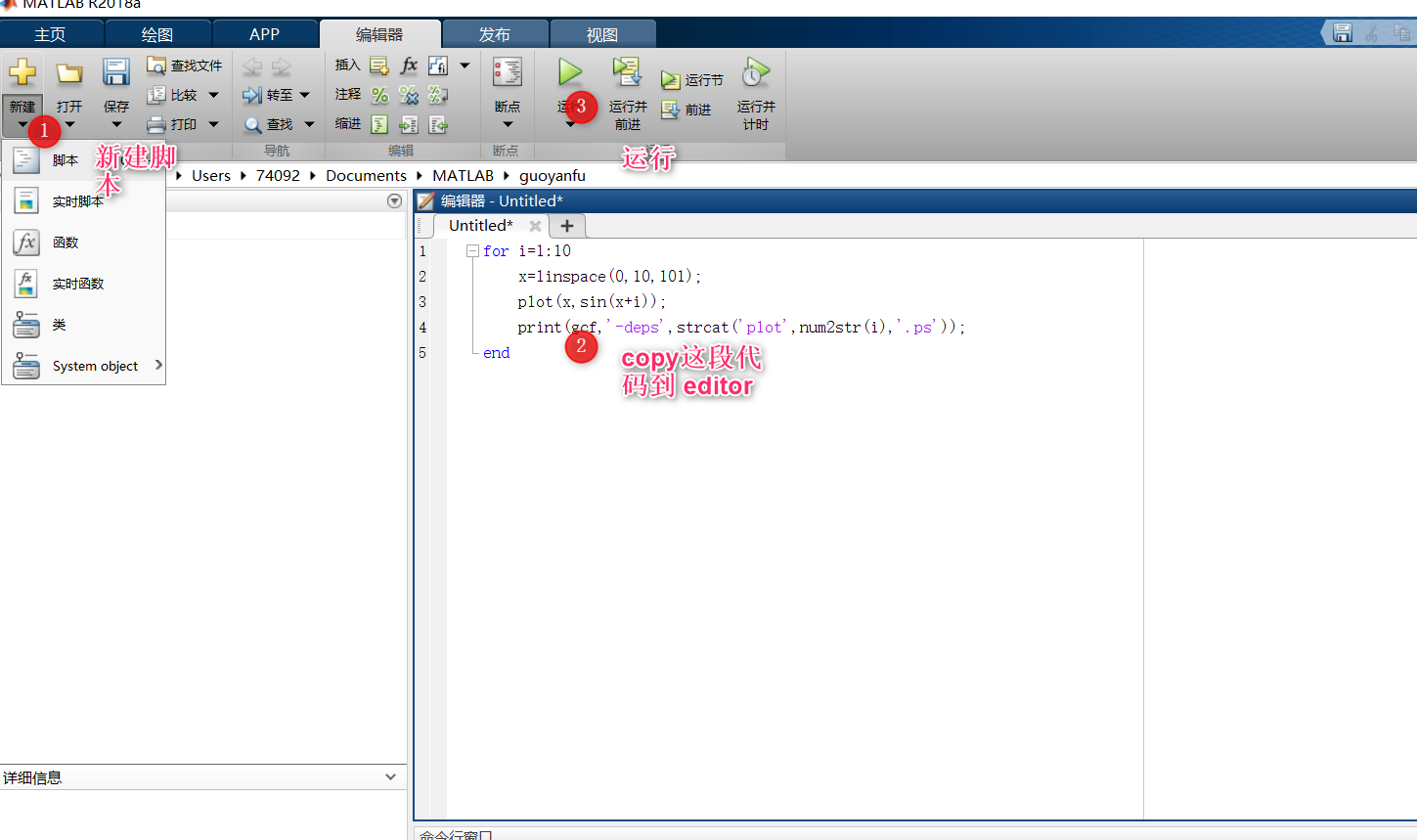Image resolution: width=1417 pixels, height=840 pixels.
Task: Create a new 脚本 from the New menu
Action: tap(65, 159)
